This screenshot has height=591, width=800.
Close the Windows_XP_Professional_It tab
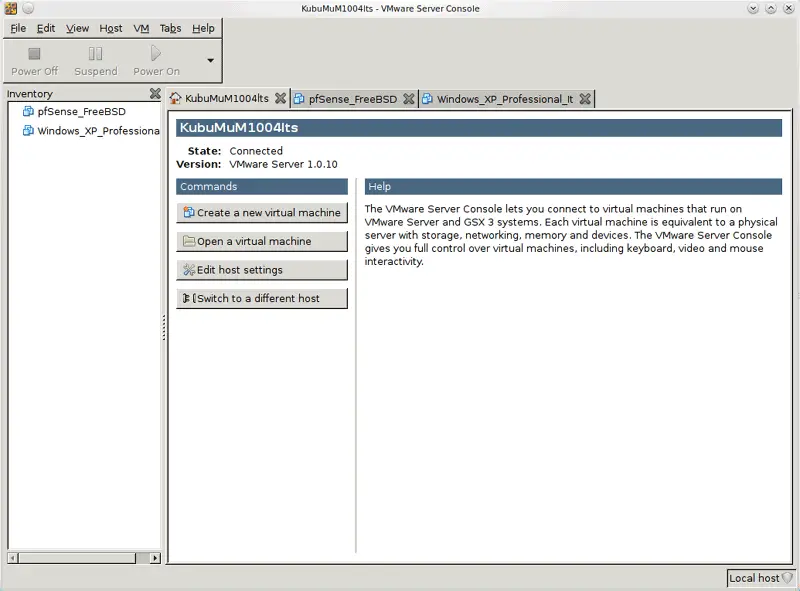click(585, 98)
